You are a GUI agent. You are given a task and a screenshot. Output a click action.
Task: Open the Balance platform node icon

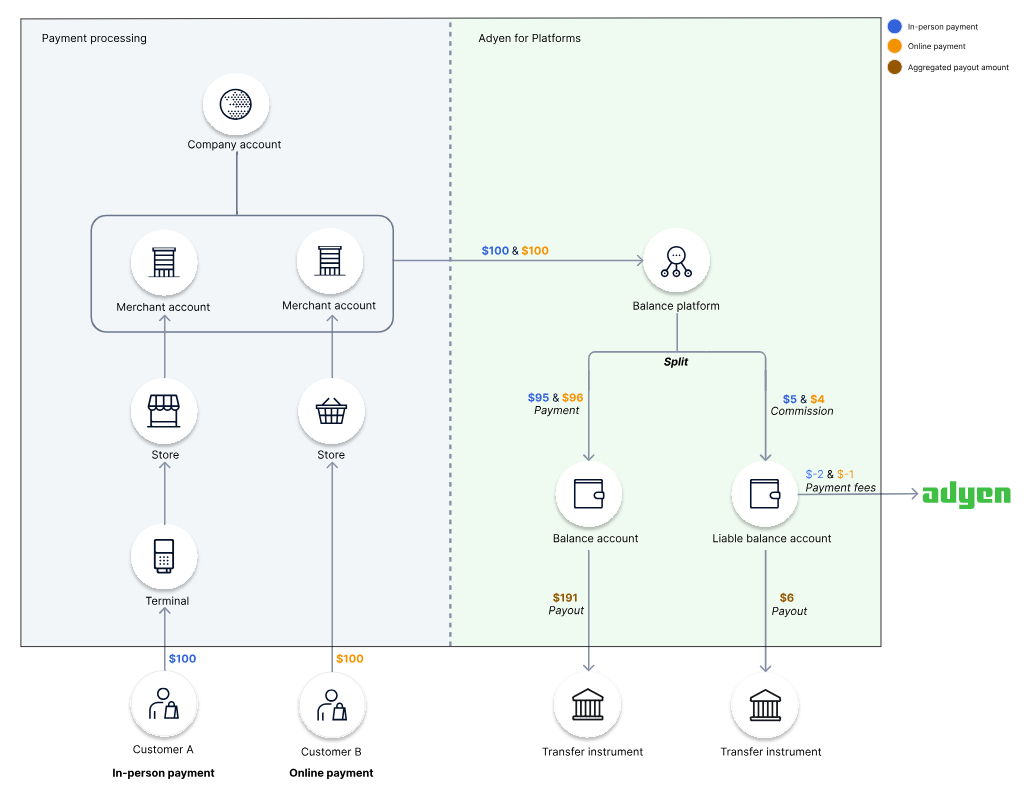point(677,261)
